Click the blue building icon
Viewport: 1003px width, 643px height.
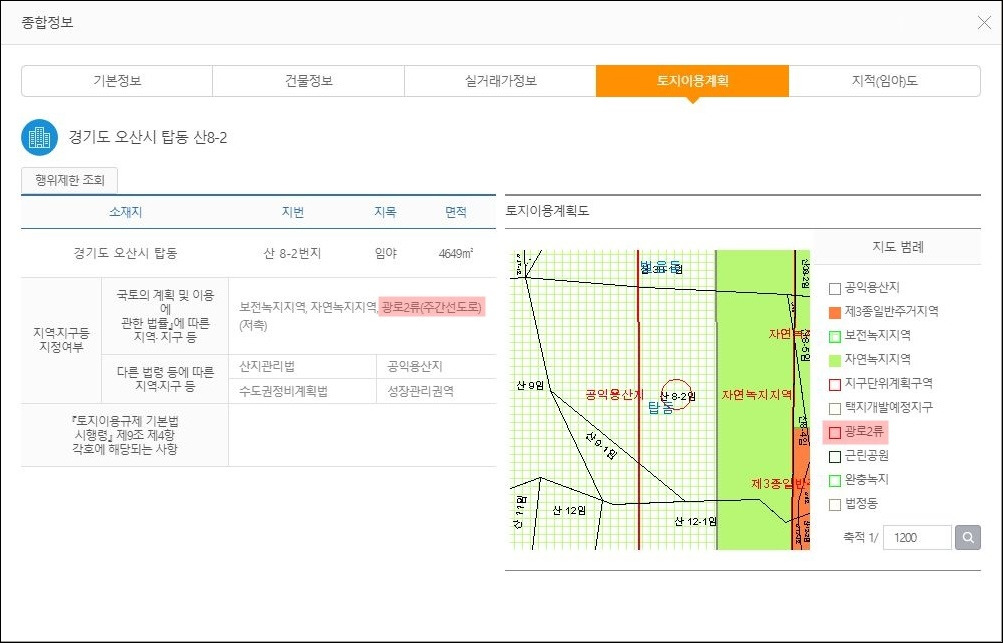(x=40, y=138)
